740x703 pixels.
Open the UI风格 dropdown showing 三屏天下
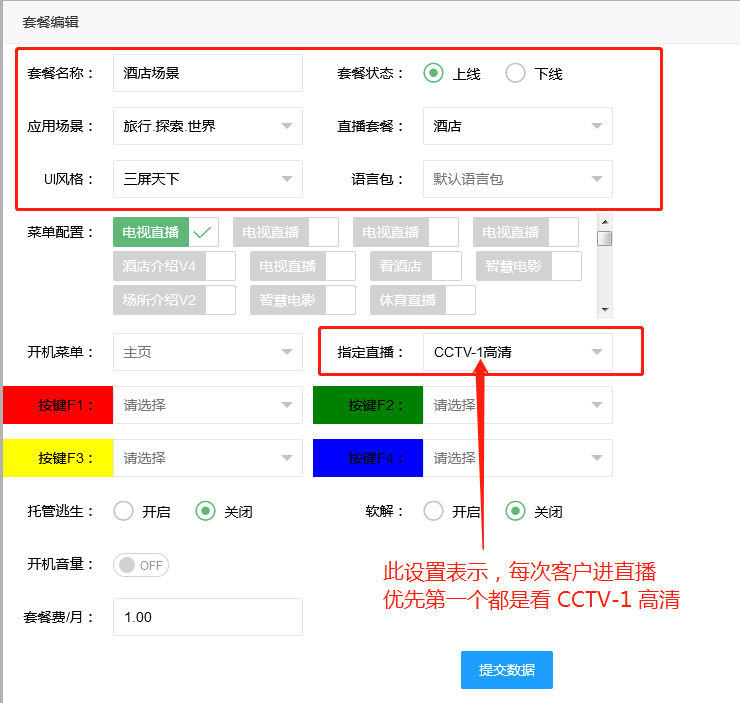click(x=207, y=179)
